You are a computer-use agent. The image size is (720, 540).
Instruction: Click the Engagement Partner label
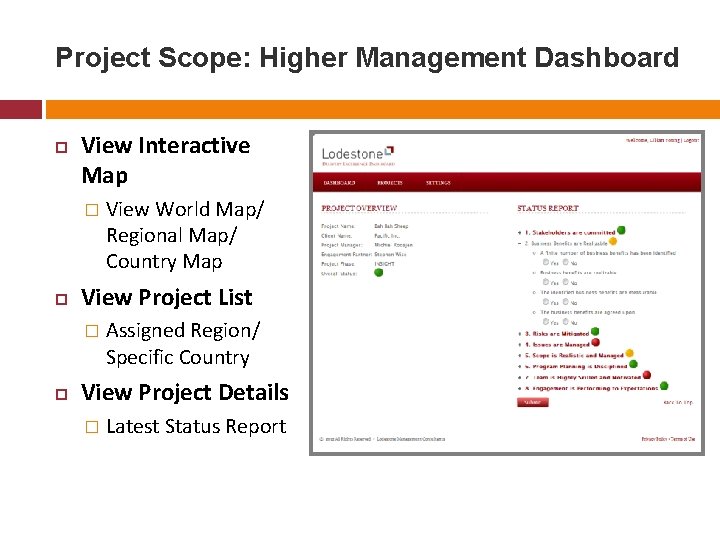pyautogui.click(x=347, y=254)
